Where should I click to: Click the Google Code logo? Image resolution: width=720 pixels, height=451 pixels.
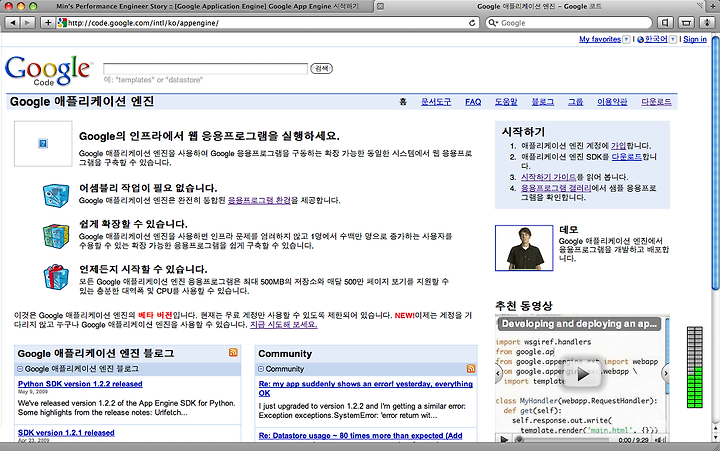[48, 70]
